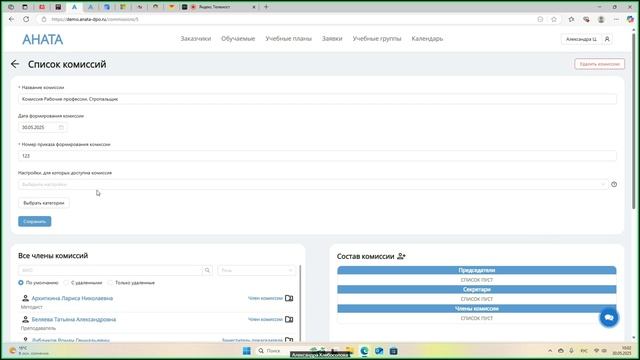Click the Сохранить button
640x360 pixels.
(35, 221)
